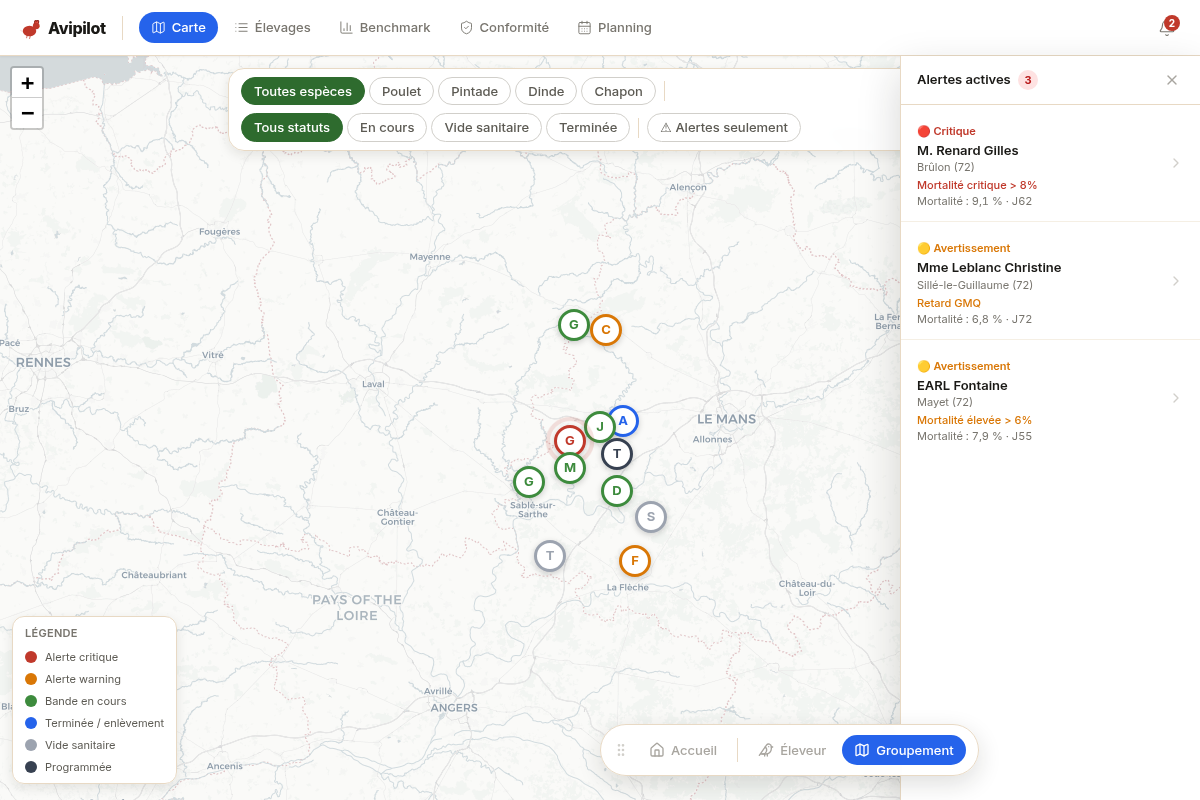
Task: Select the gray S map marker
Action: [651, 517]
